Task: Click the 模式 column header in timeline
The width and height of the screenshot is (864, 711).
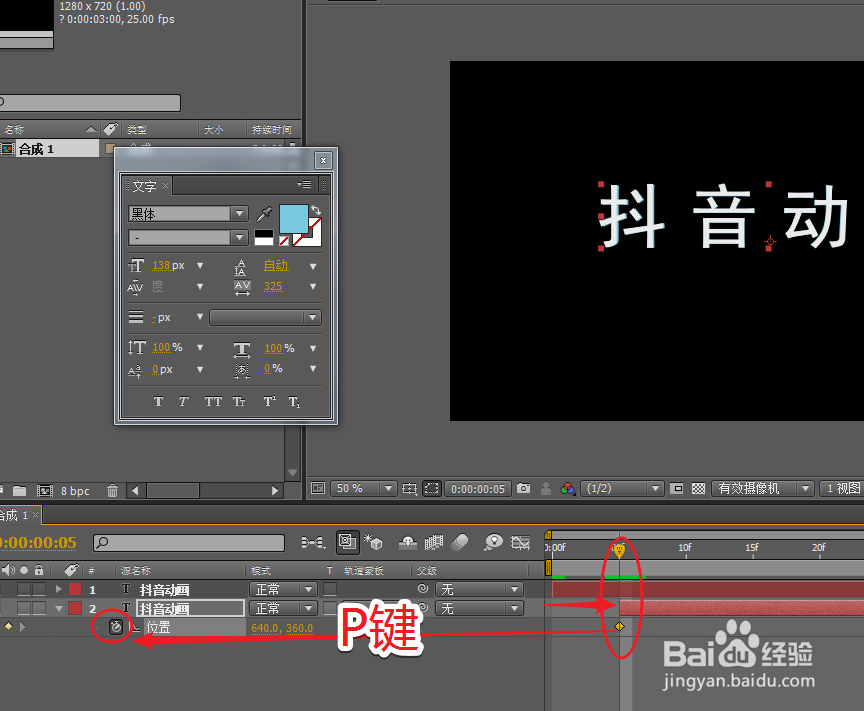Action: click(261, 570)
